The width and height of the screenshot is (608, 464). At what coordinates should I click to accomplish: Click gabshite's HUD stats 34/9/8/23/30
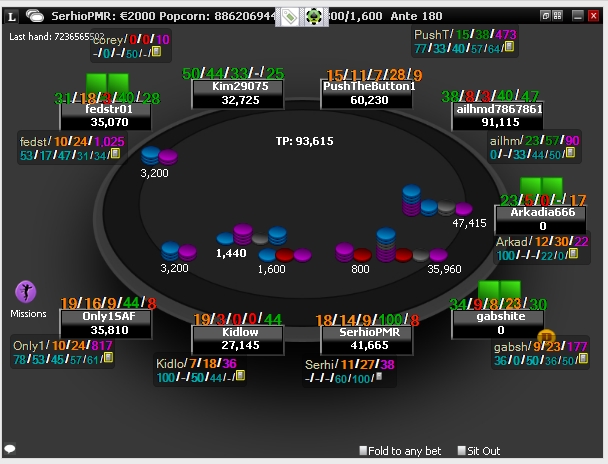[x=498, y=304]
